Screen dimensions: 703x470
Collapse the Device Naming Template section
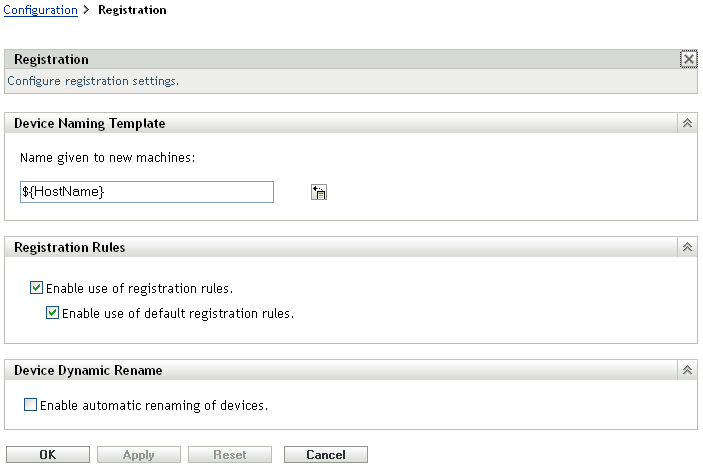click(688, 124)
